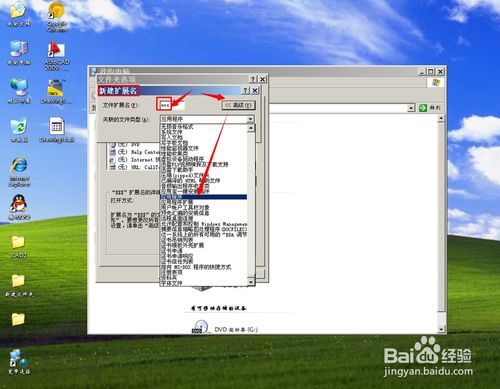Select the Network Places desktop icon
500x389 pixels.
tap(19, 91)
